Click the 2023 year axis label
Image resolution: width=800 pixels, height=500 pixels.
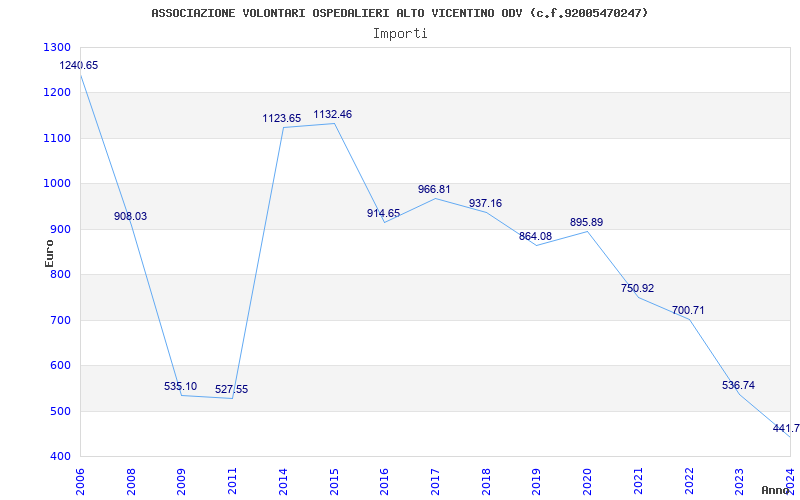739,482
